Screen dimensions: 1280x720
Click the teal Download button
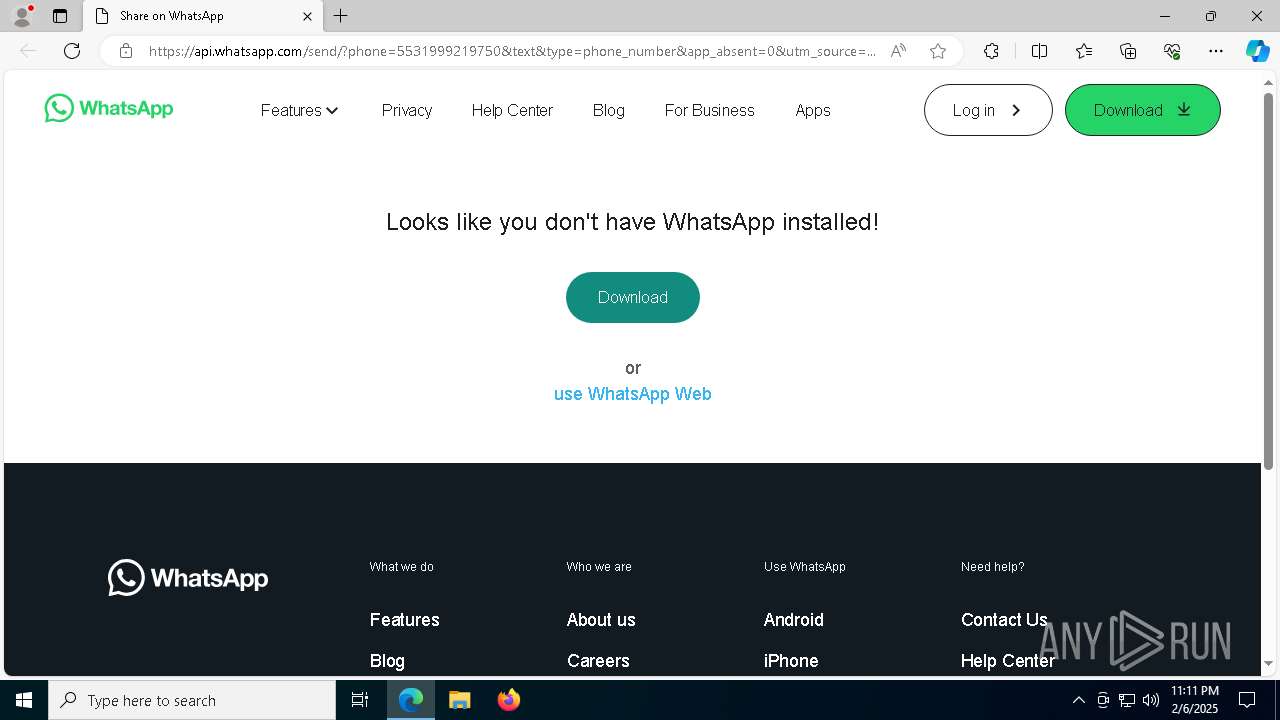pos(633,297)
